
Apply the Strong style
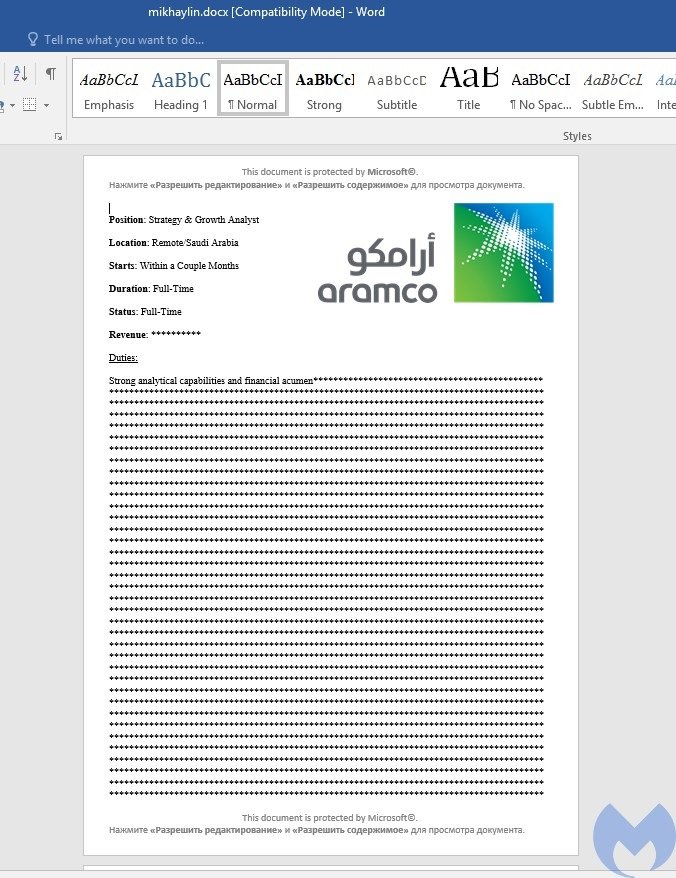pos(324,89)
